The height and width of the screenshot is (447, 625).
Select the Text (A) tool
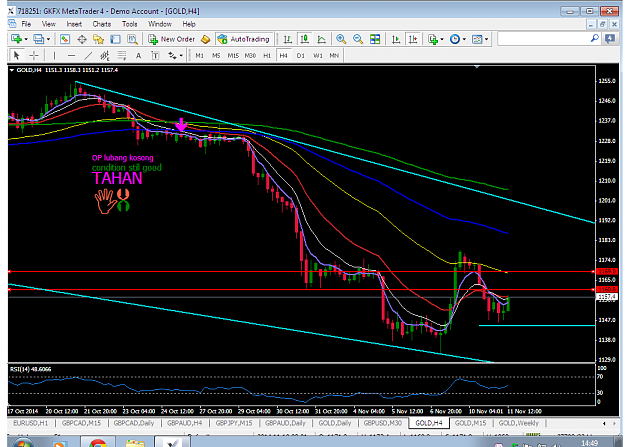[138, 55]
